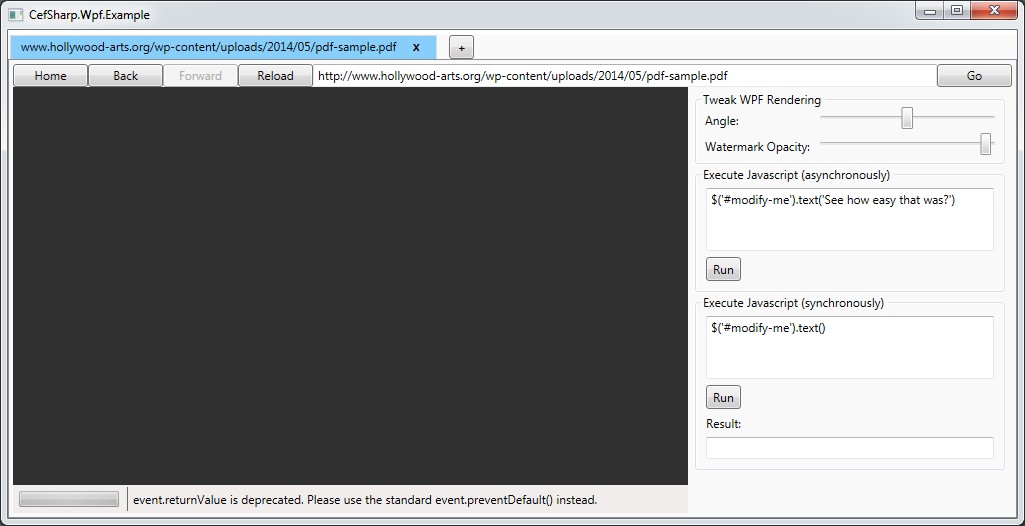
Task: Open a new tab with the plus button
Action: pyautogui.click(x=462, y=48)
